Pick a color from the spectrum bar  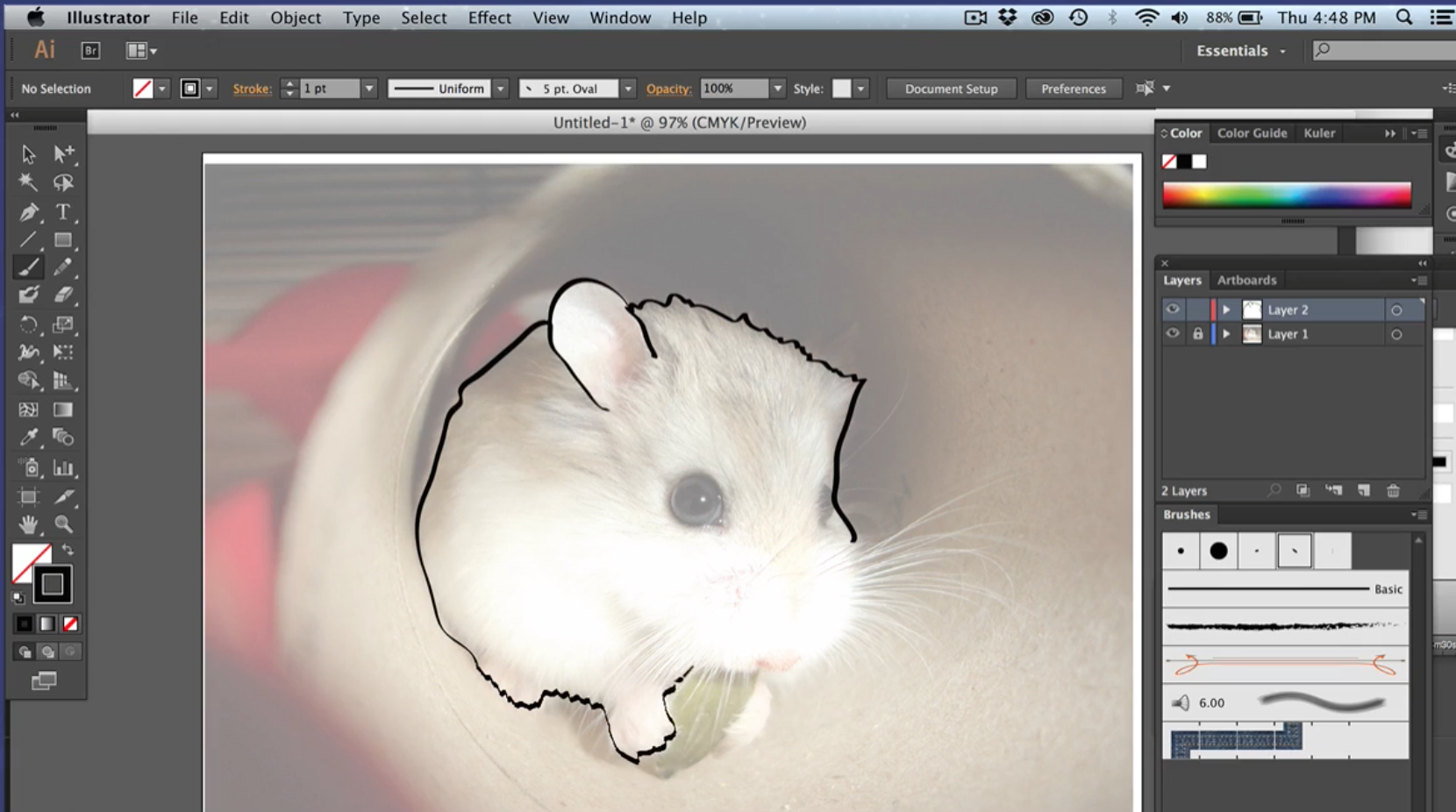pyautogui.click(x=1287, y=196)
